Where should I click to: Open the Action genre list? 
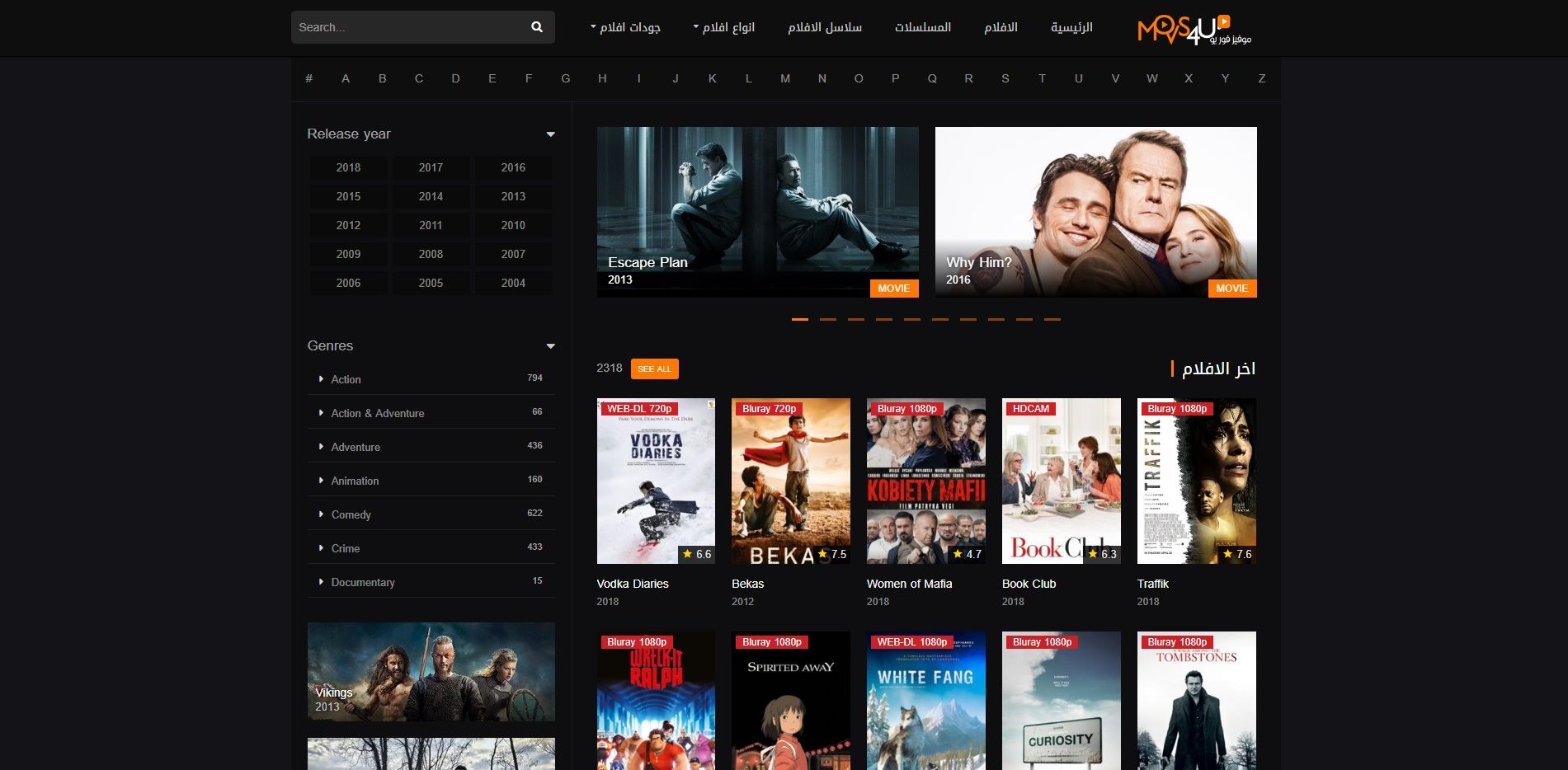pyautogui.click(x=346, y=379)
